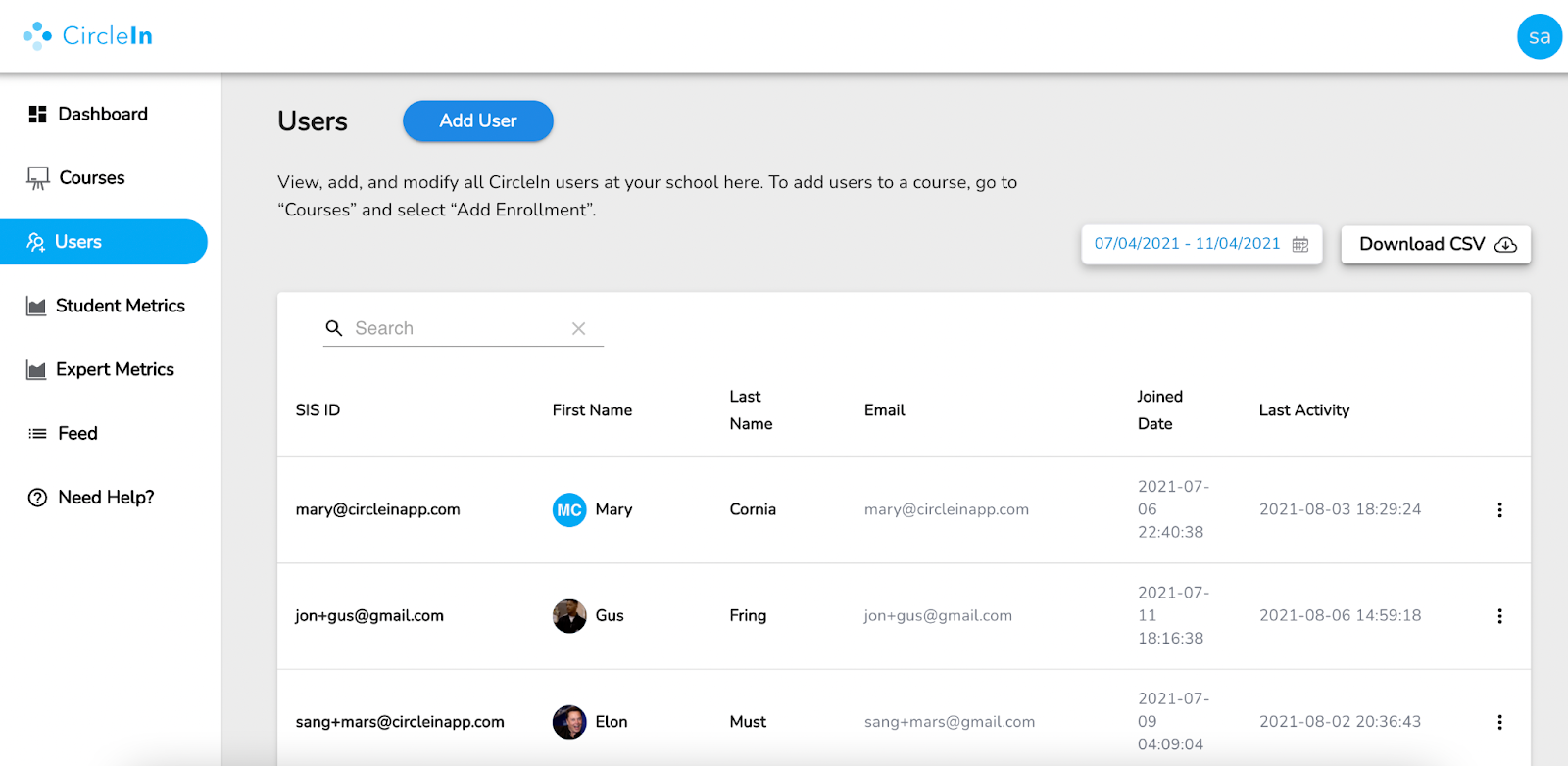Click the Courses presentation board icon
This screenshot has height=766, width=1568.
click(x=37, y=178)
